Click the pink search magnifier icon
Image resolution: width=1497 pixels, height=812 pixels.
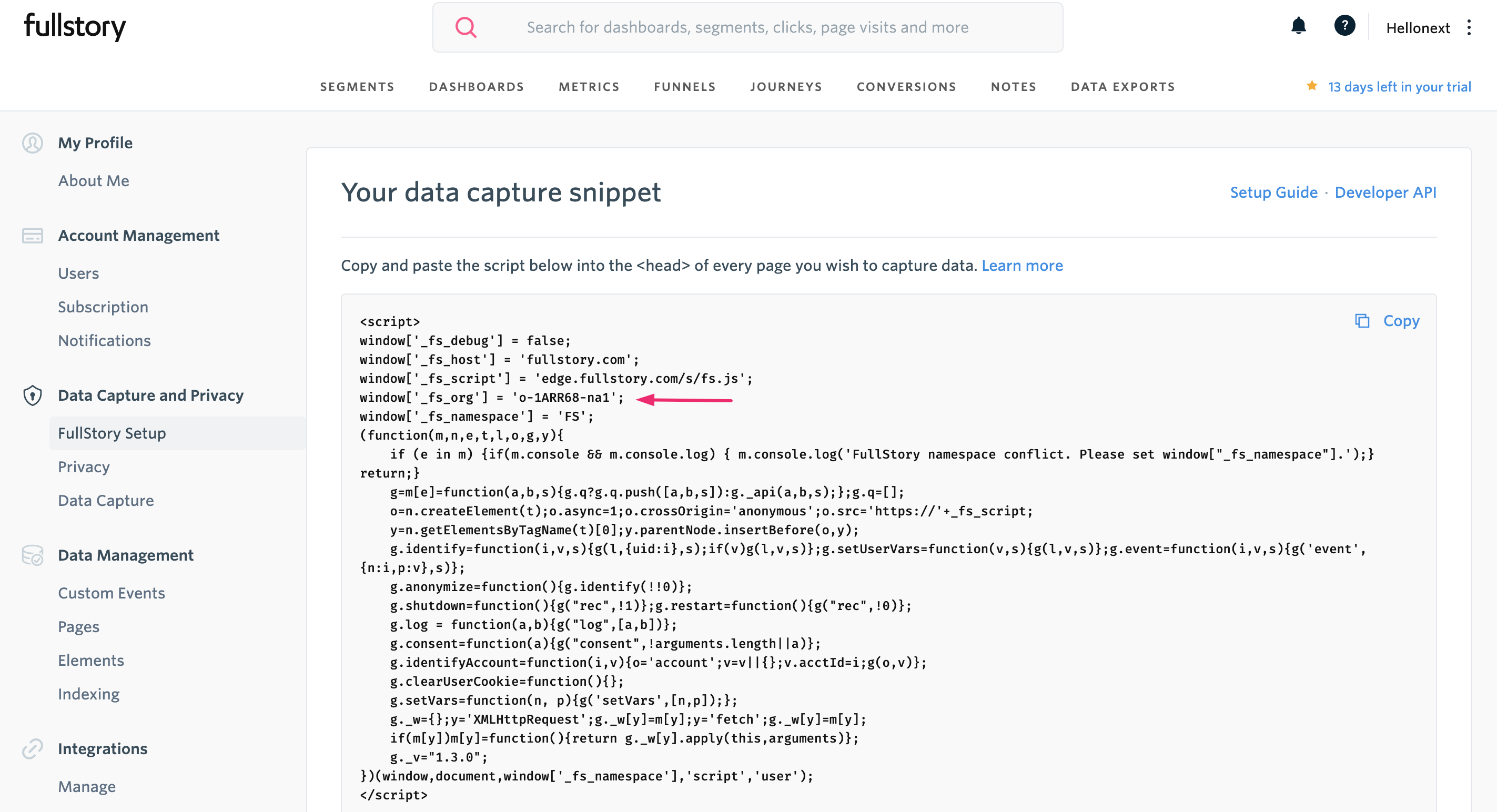point(466,27)
